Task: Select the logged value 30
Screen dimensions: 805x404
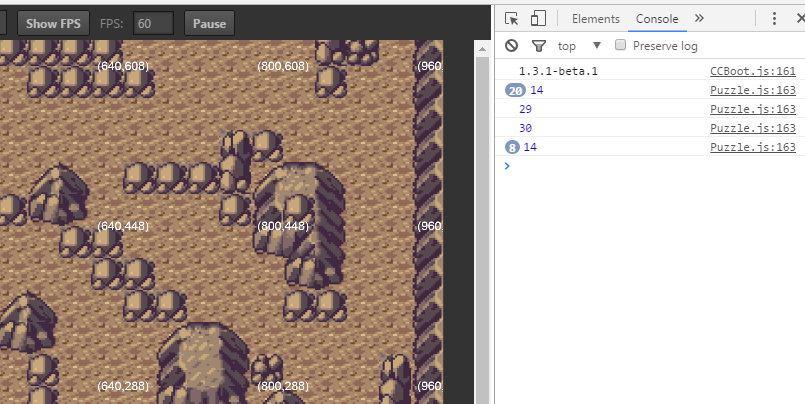Action: pyautogui.click(x=525, y=128)
